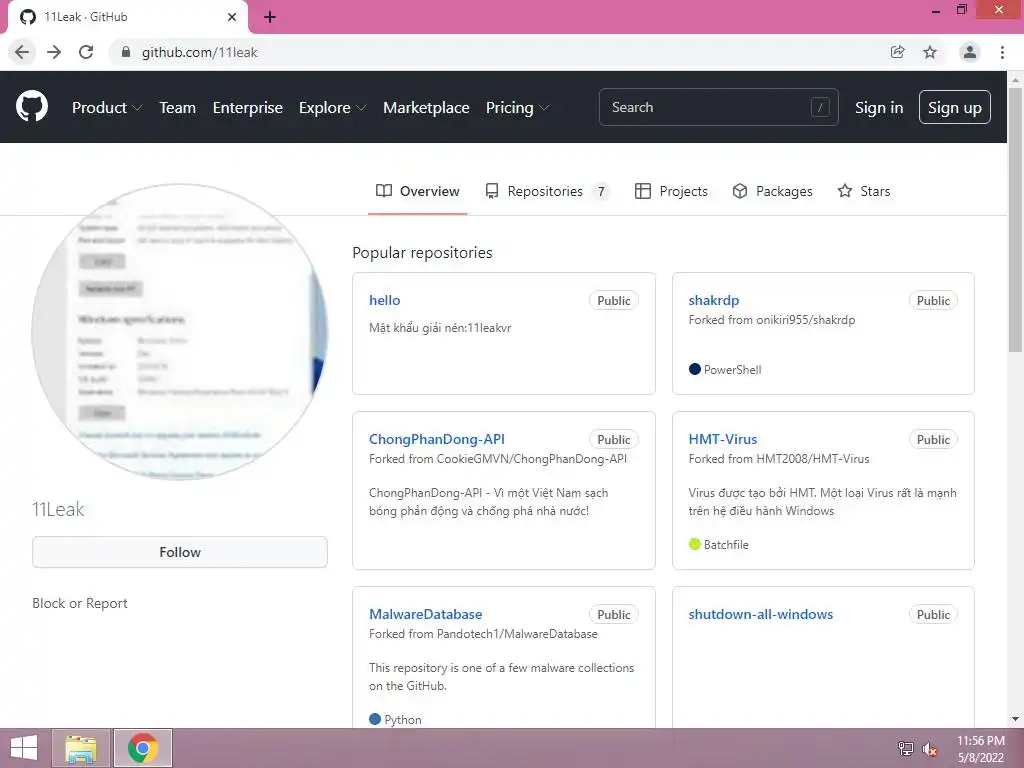
Task: Click the 11Leak username text
Action: tap(58, 509)
